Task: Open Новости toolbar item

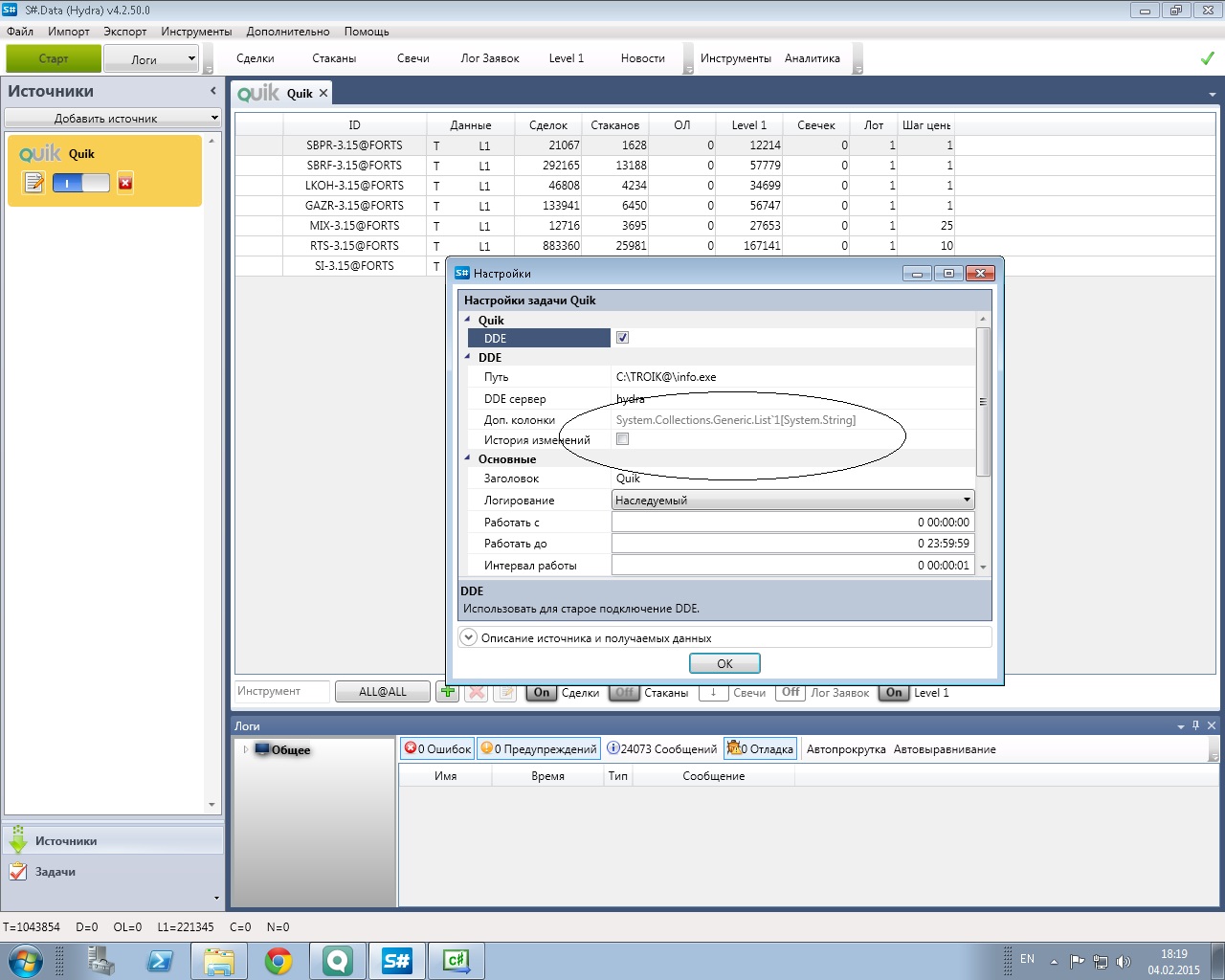Action: (642, 58)
